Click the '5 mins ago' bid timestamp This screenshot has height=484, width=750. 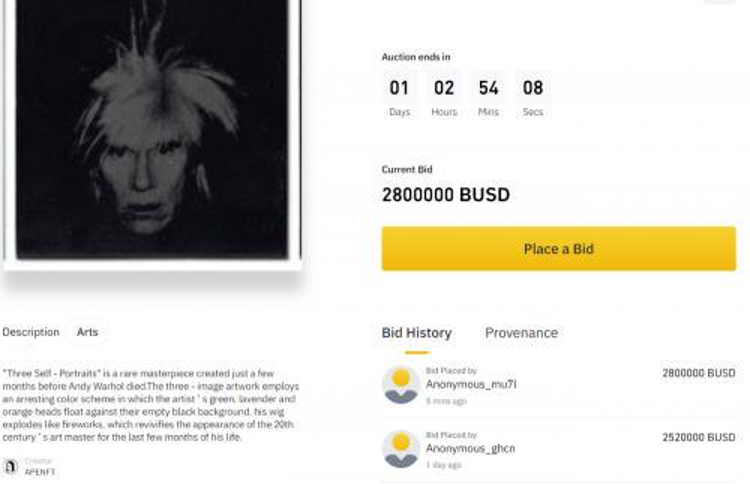pos(446,401)
